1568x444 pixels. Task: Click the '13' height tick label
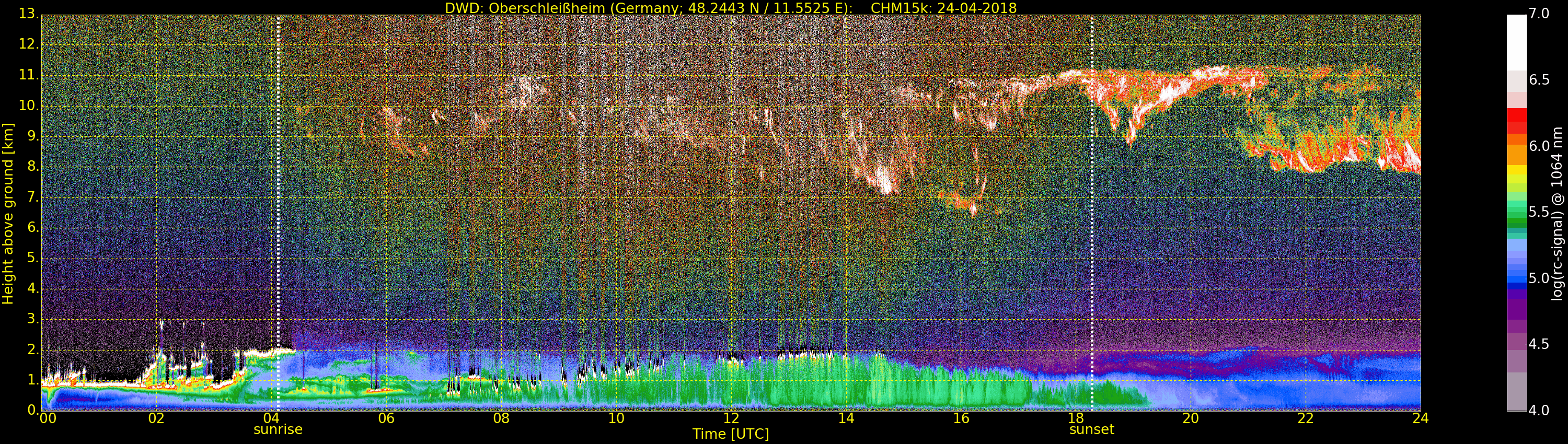coord(28,14)
